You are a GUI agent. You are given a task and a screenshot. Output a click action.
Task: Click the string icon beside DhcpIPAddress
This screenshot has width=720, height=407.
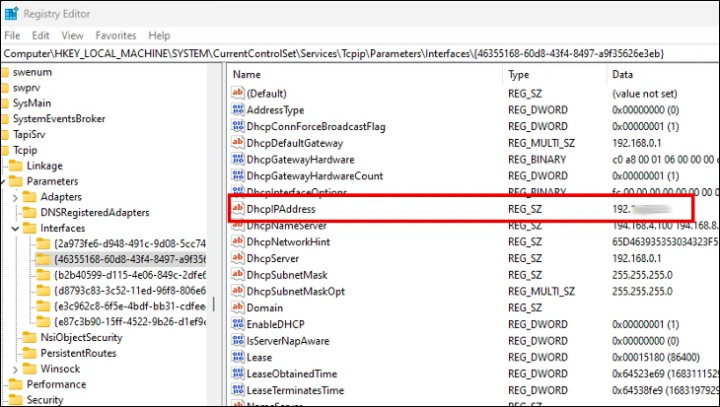(x=238, y=208)
